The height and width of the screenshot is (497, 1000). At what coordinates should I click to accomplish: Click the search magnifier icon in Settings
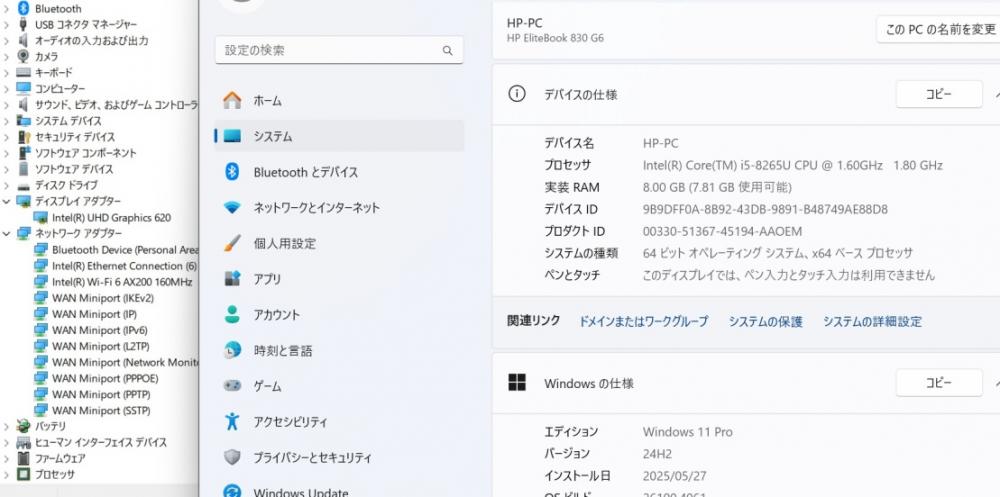[x=448, y=50]
